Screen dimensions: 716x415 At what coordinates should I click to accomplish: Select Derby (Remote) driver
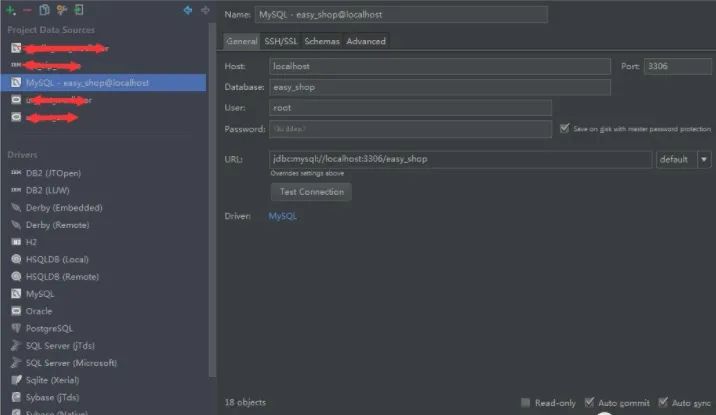pyautogui.click(x=57, y=225)
